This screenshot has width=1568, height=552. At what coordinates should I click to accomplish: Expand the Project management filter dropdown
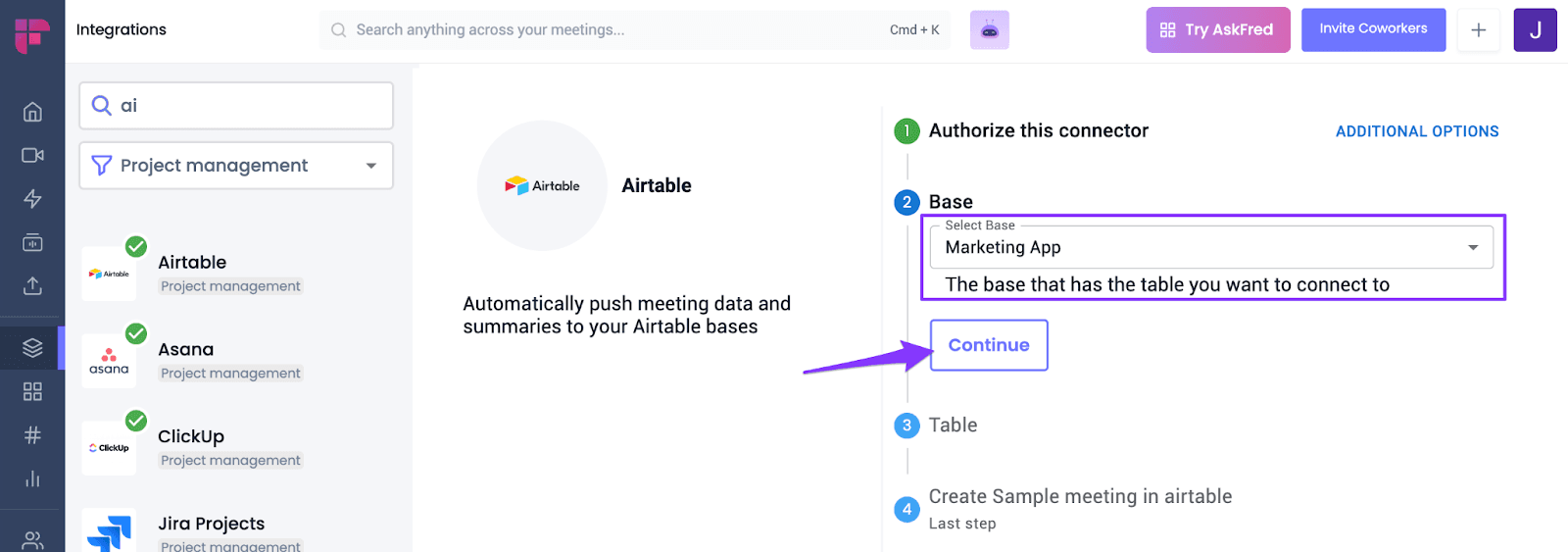(236, 166)
